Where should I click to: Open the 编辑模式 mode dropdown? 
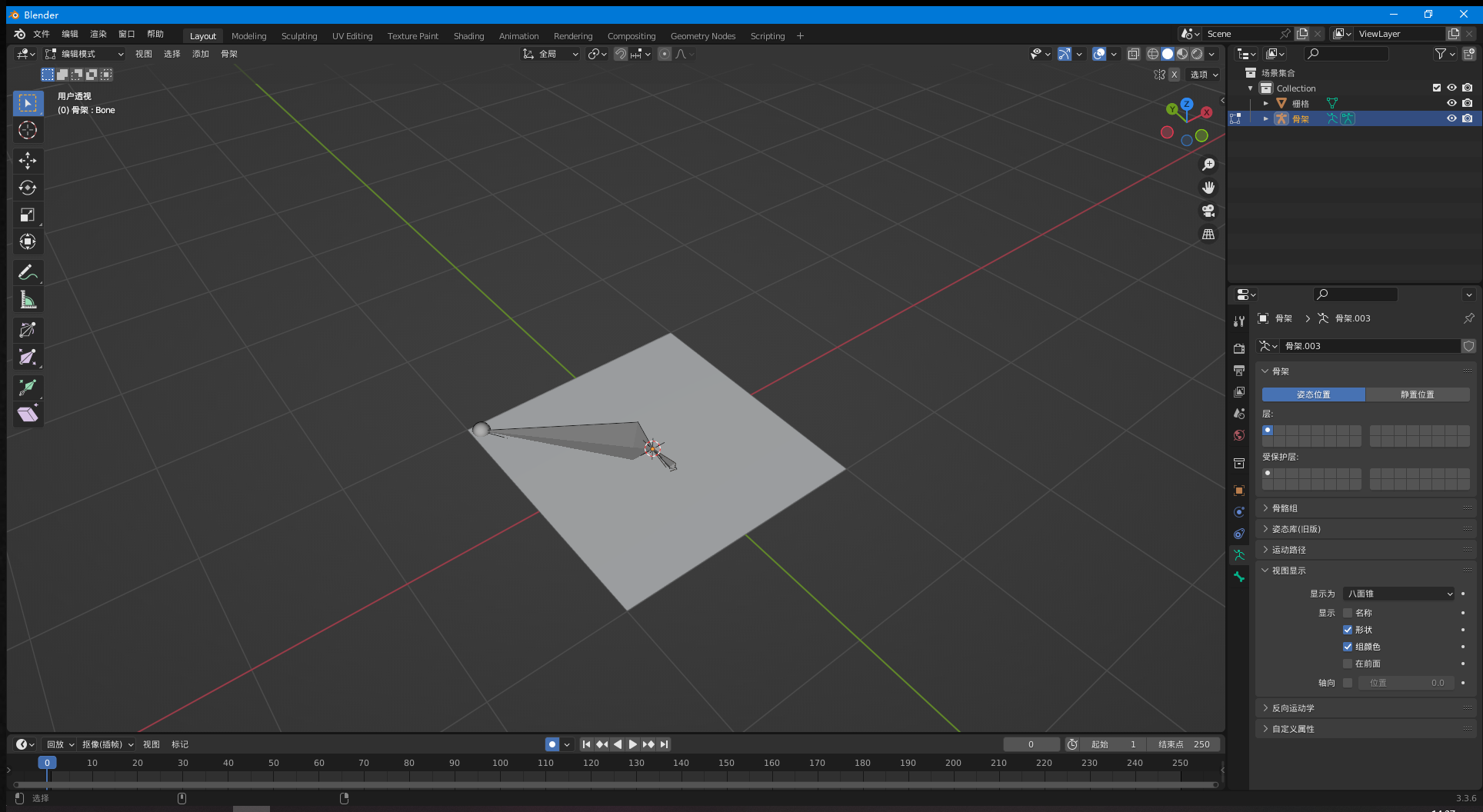click(x=84, y=54)
